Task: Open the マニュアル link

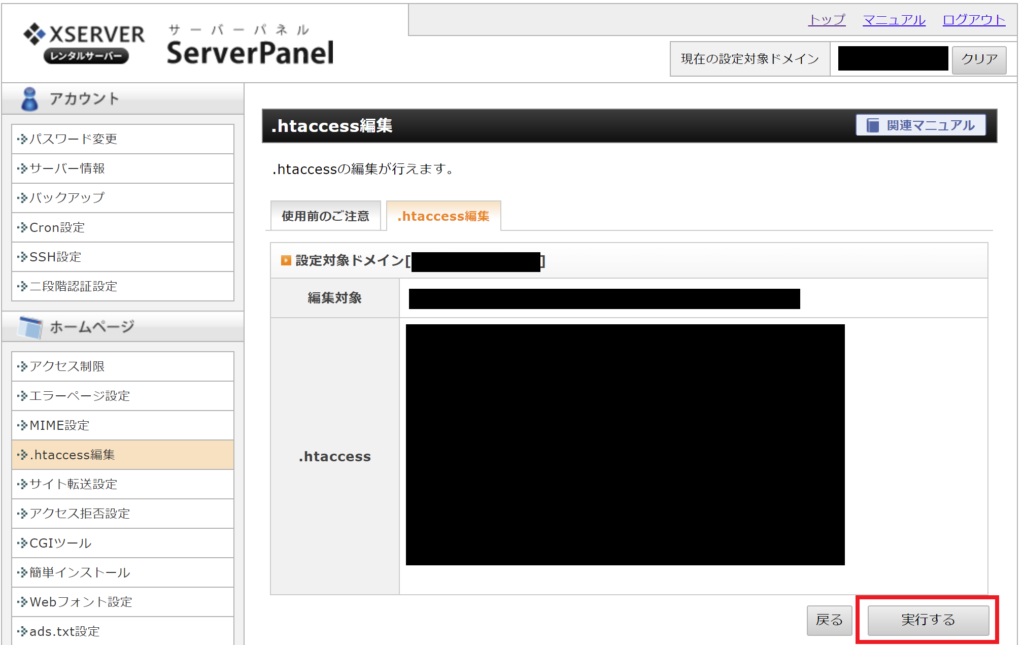Action: click(894, 20)
